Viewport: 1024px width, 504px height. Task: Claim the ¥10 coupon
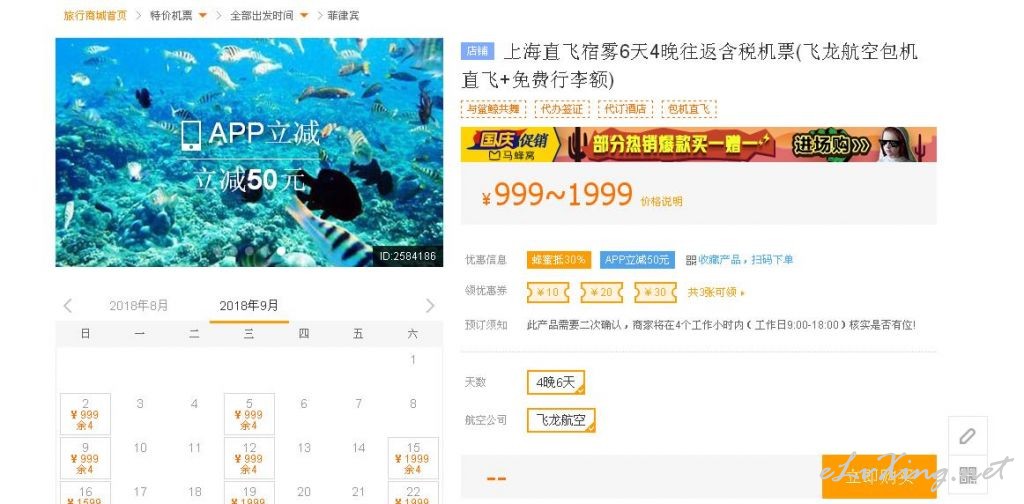[548, 292]
